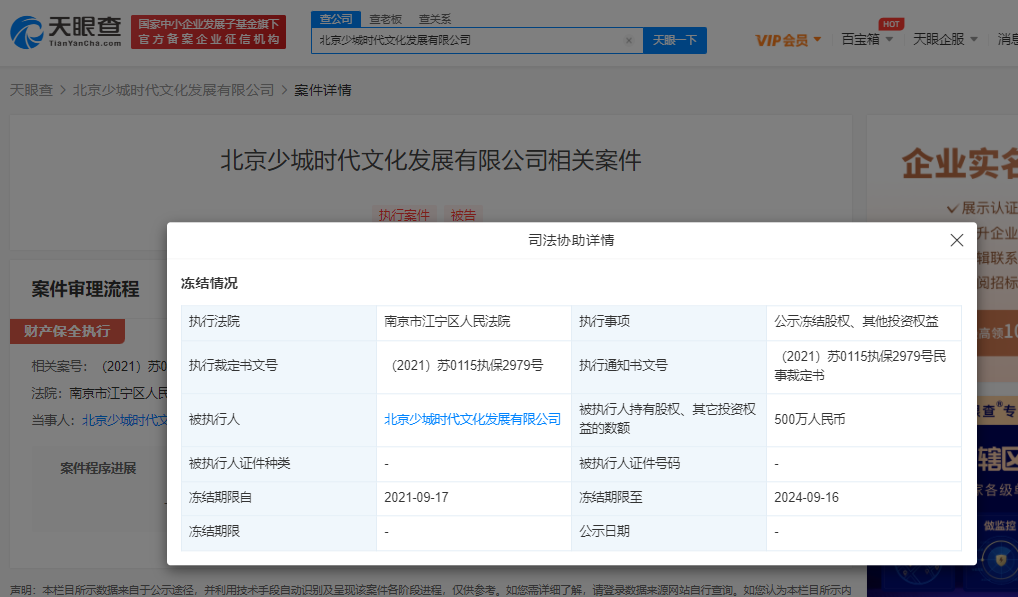Expand the 百宝箱 menu
The width and height of the screenshot is (1018, 597).
[867, 40]
